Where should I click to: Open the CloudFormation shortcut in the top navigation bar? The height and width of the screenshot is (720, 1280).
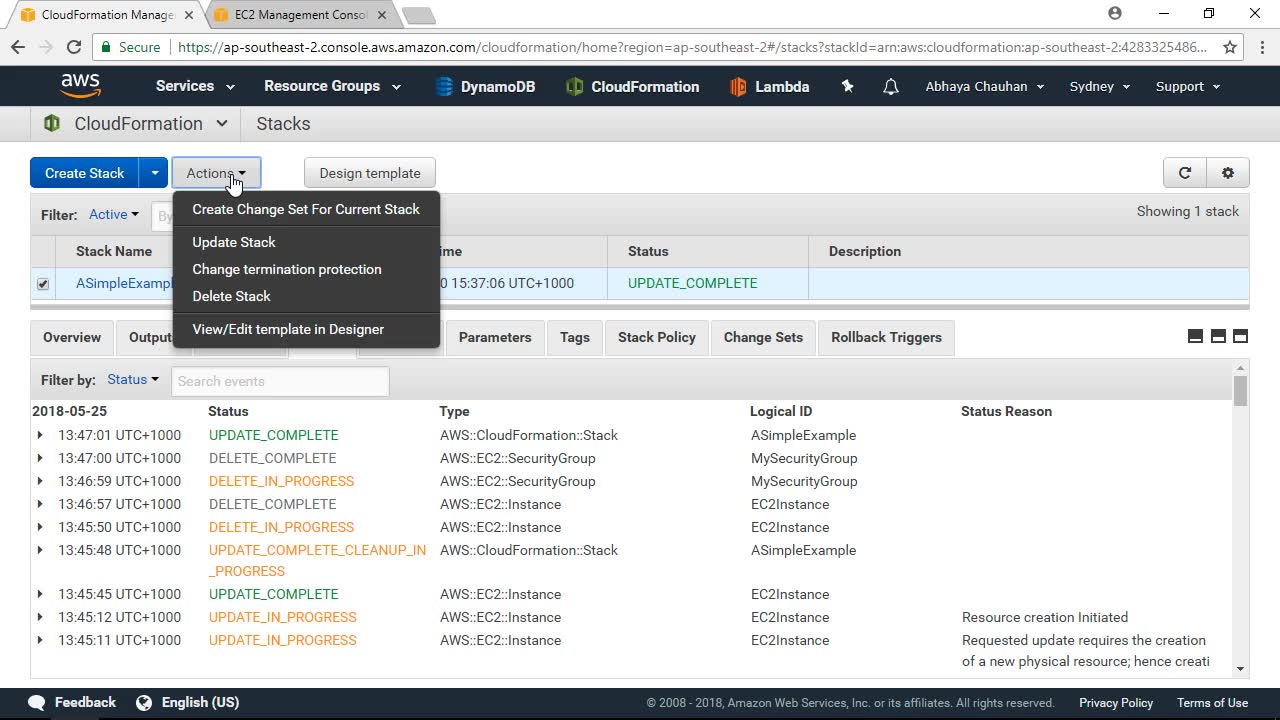click(x=632, y=87)
